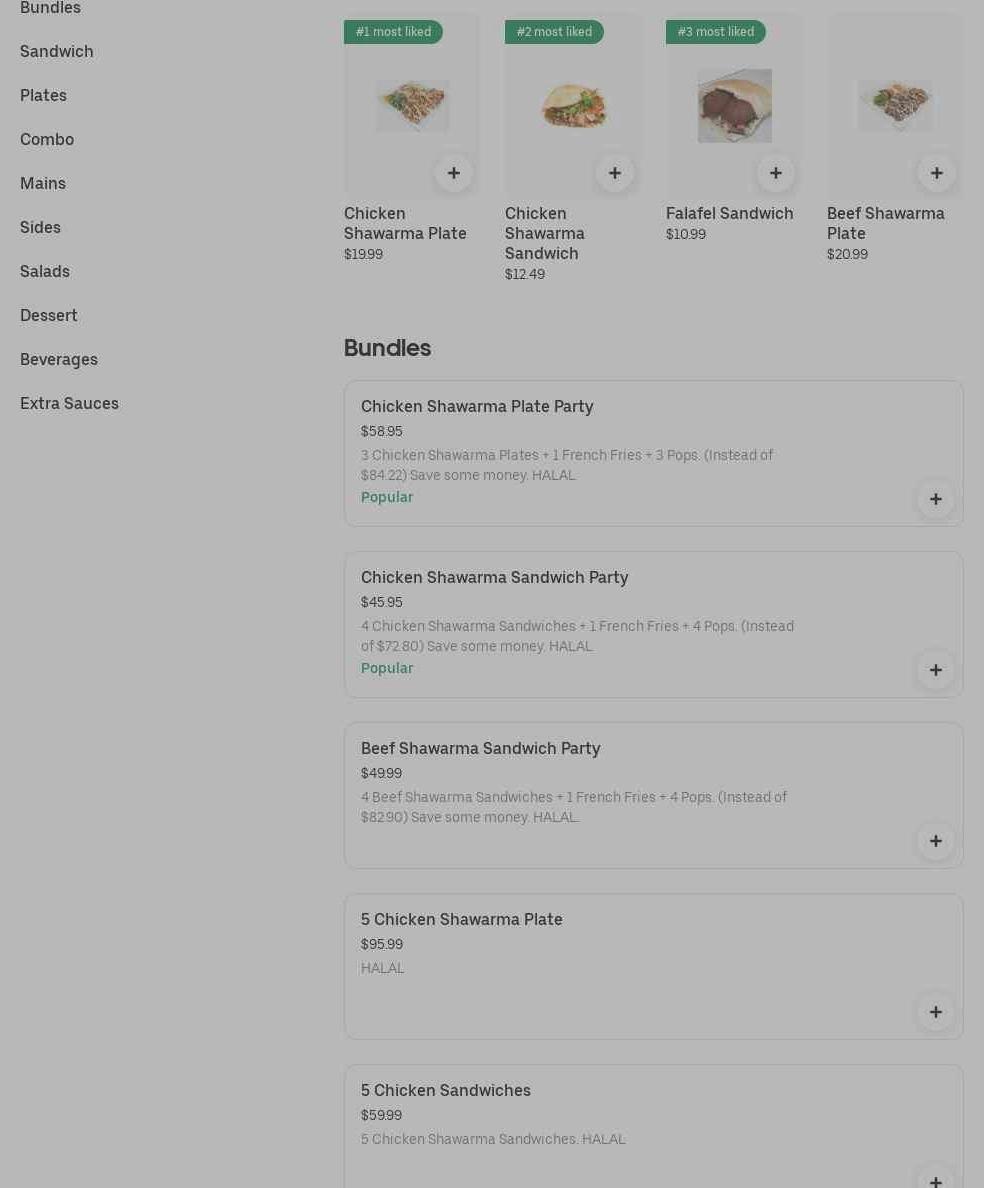Select Plates category in sidebar
Image resolution: width=984 pixels, height=1188 pixels.
point(43,95)
